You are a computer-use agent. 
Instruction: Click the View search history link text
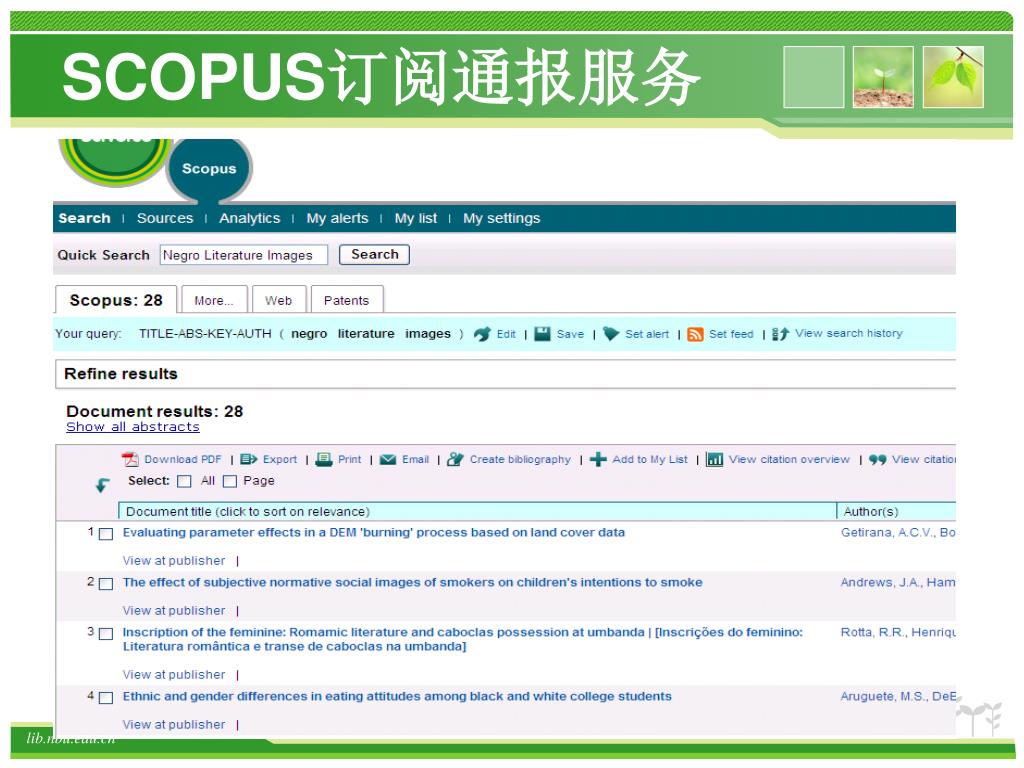(848, 333)
